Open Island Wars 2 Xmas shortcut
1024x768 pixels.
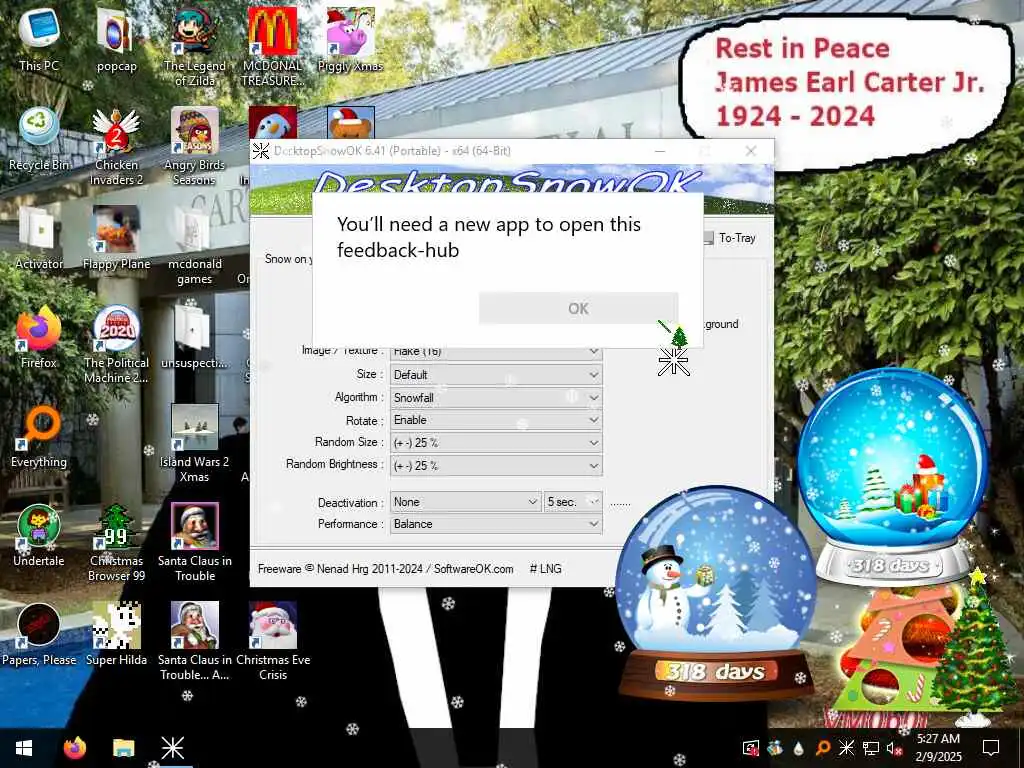[195, 443]
